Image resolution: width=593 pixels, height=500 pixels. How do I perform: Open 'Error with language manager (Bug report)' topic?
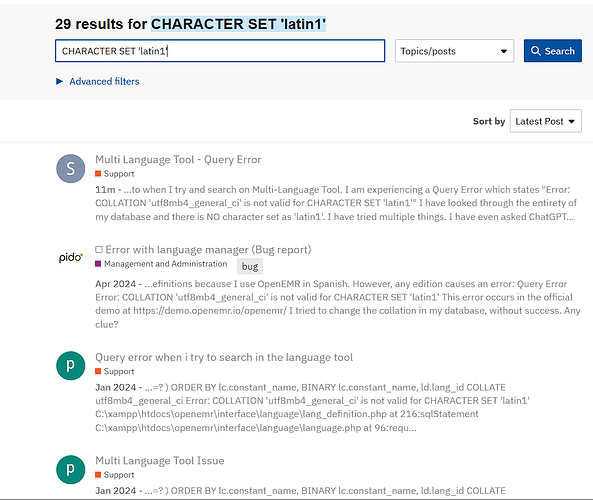click(208, 250)
